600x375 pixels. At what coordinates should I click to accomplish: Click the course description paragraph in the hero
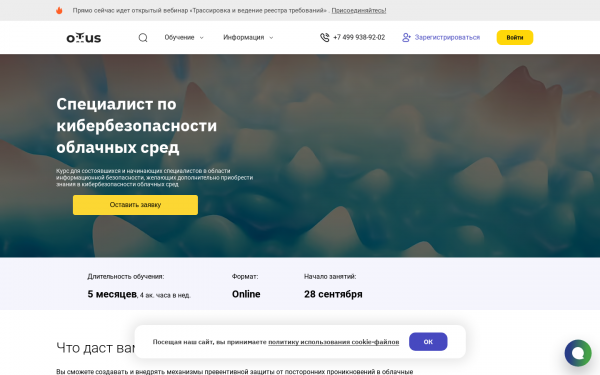(155, 178)
